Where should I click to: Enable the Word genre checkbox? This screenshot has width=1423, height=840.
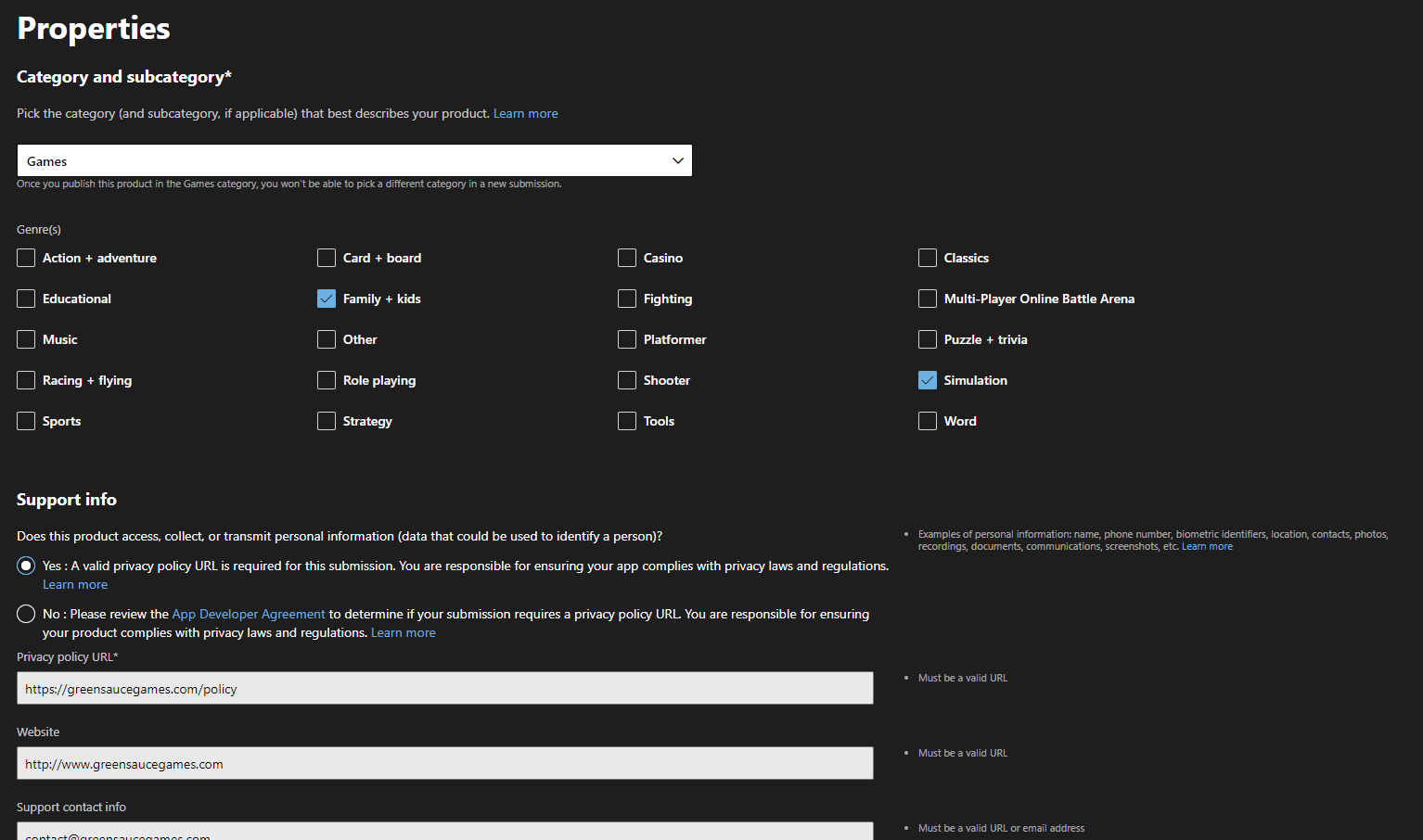(x=927, y=420)
